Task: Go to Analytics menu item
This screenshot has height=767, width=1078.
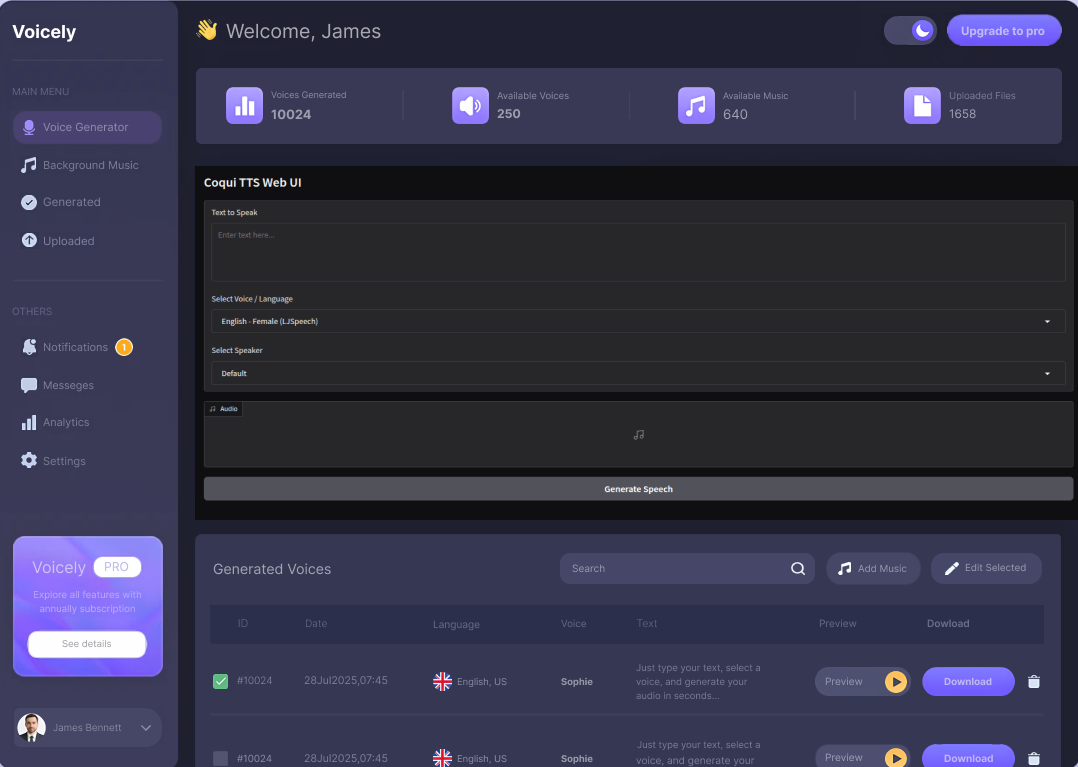Action: pos(66,423)
